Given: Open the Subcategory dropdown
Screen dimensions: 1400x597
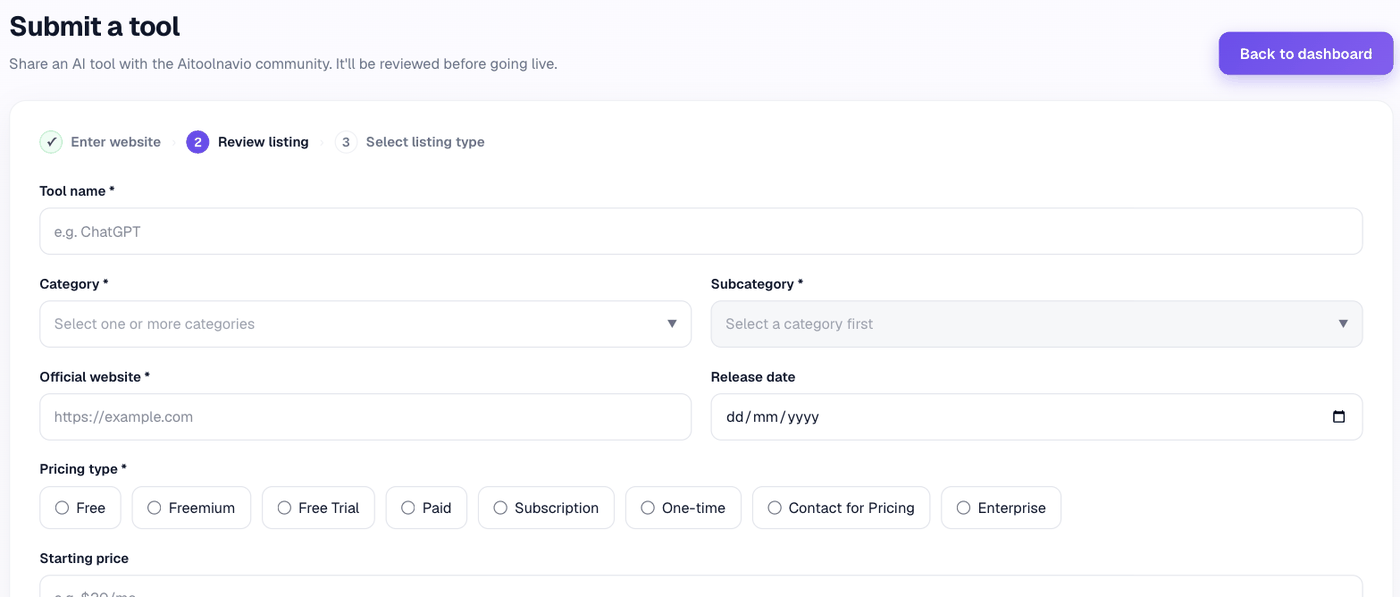Looking at the screenshot, I should 1036,324.
